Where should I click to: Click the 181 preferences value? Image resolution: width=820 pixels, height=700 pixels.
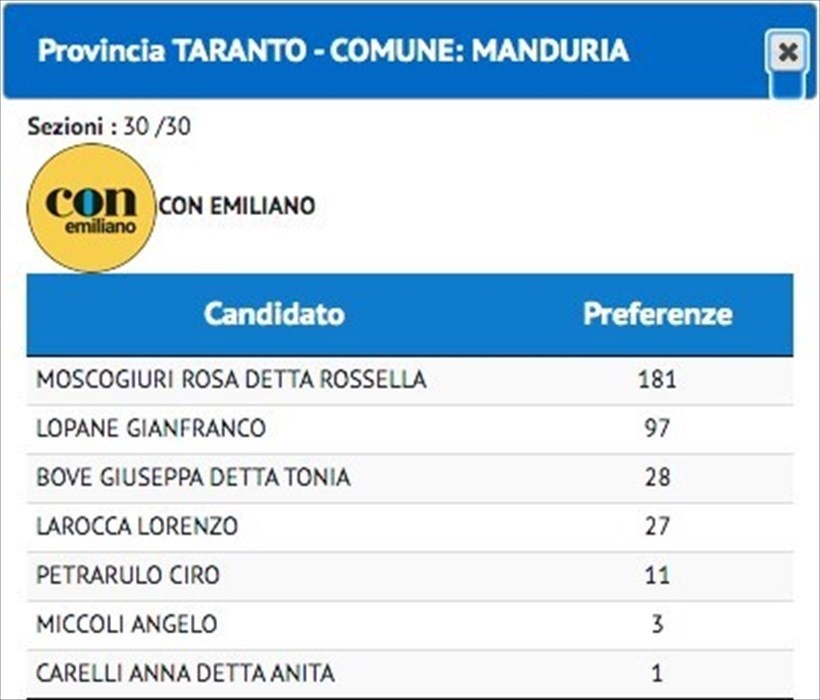pos(657,380)
